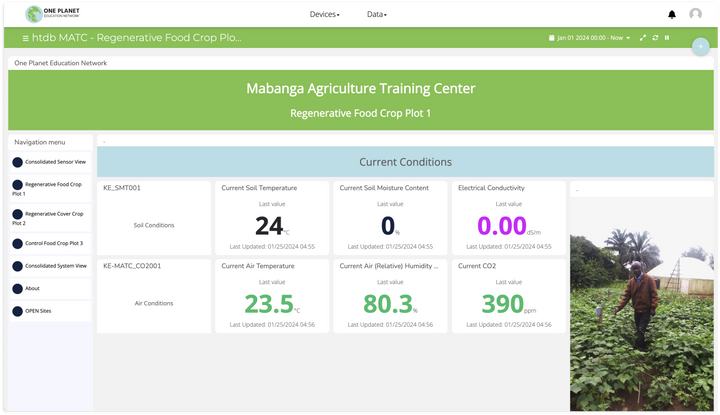
Task: Click the dot icon beside Control Food Crop Plot 3
Action: point(17,243)
